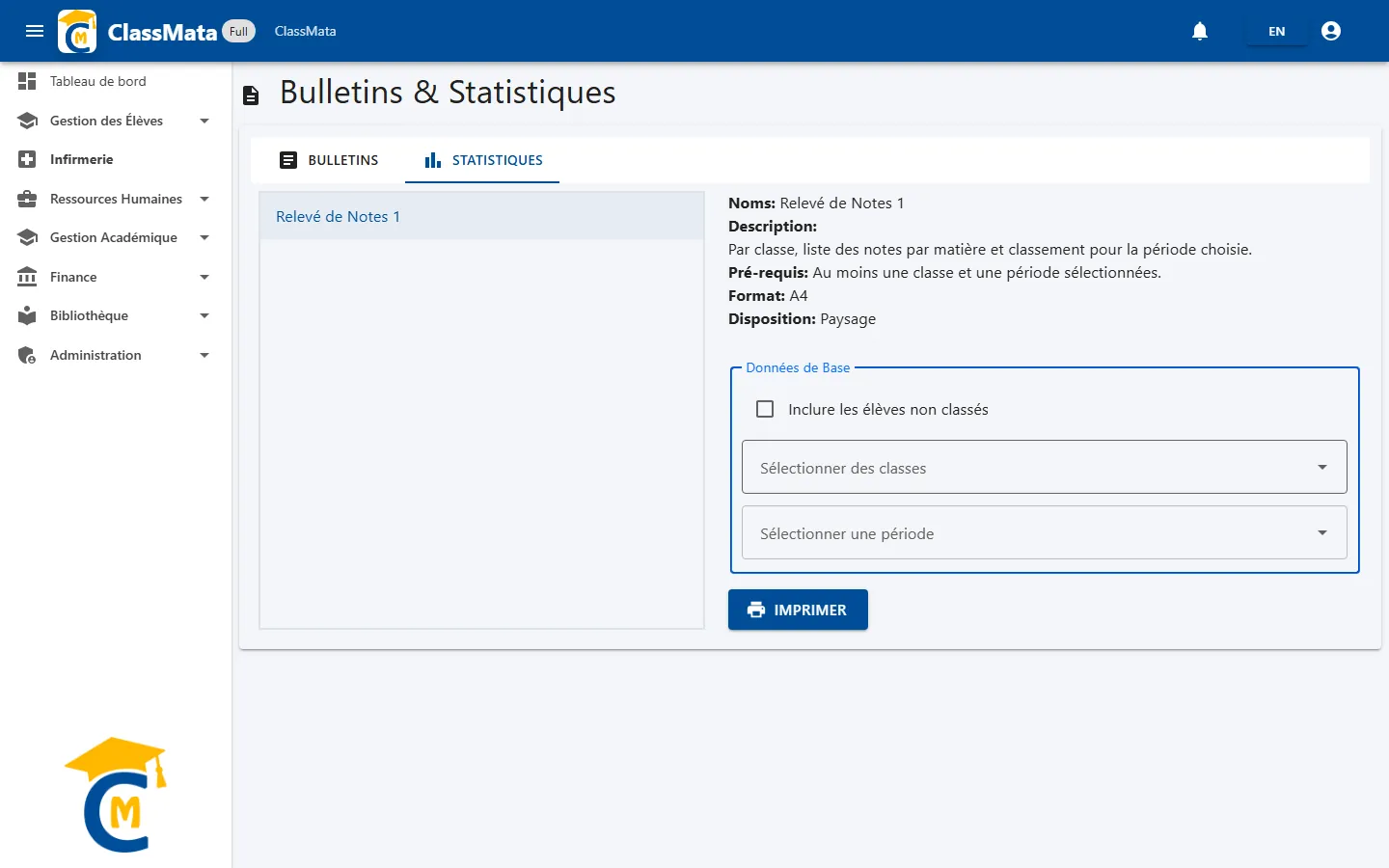
Task: Select the Statistiques tab
Action: [x=482, y=160]
